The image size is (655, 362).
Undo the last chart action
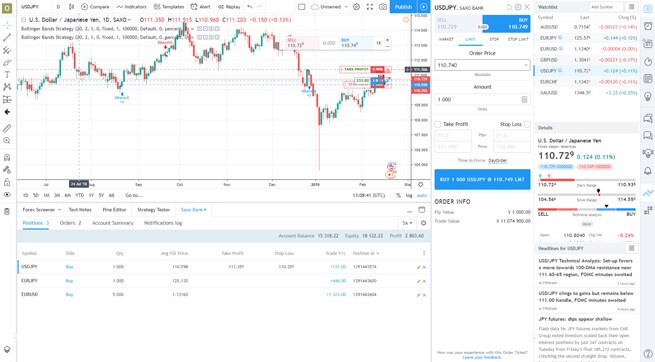tap(250, 7)
